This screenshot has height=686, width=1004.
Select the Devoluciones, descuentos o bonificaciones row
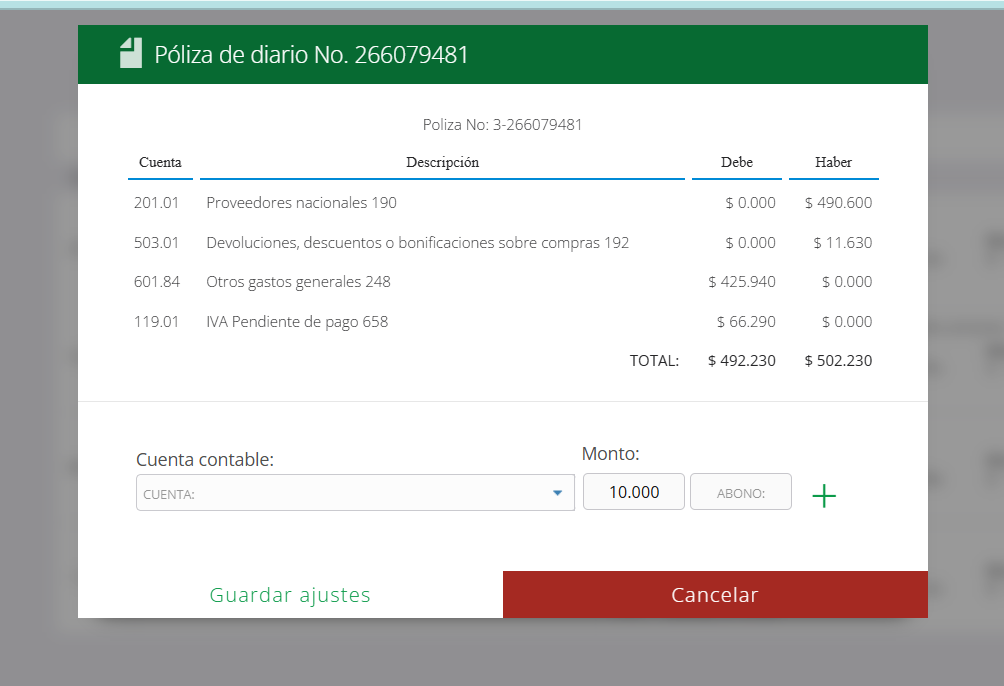click(x=417, y=243)
